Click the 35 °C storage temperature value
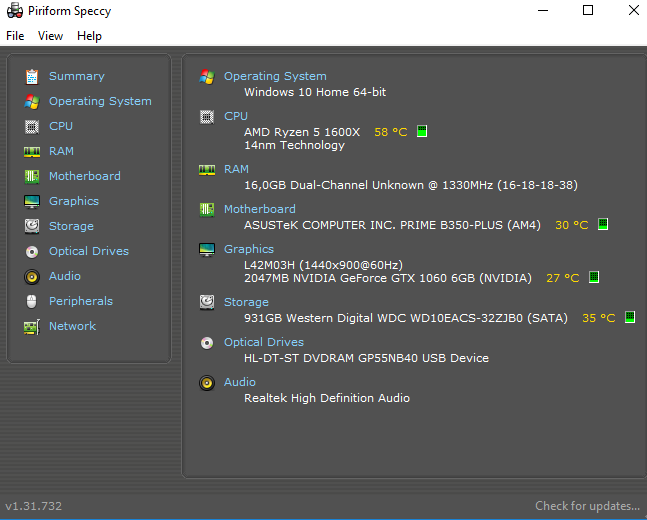Image resolution: width=647 pixels, height=520 pixels. click(x=599, y=318)
